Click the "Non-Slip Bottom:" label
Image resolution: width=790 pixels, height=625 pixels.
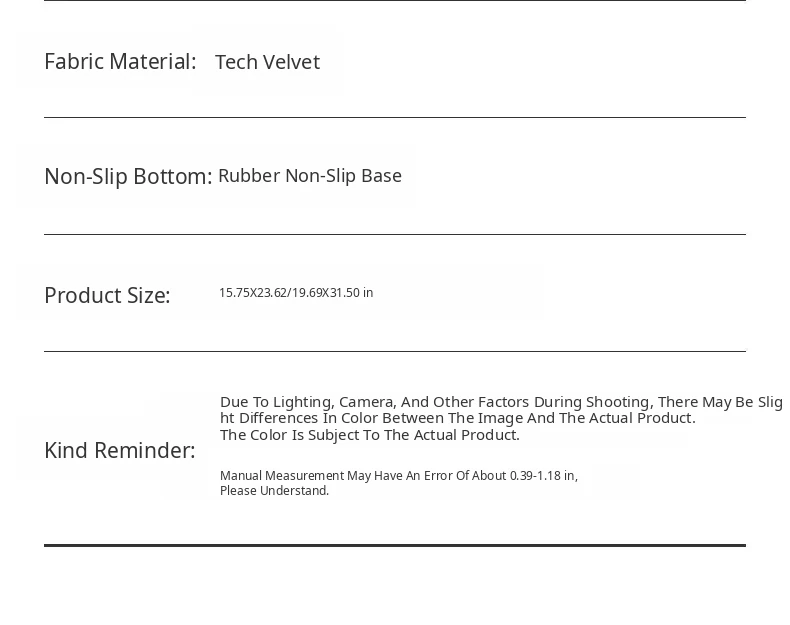[x=128, y=177]
